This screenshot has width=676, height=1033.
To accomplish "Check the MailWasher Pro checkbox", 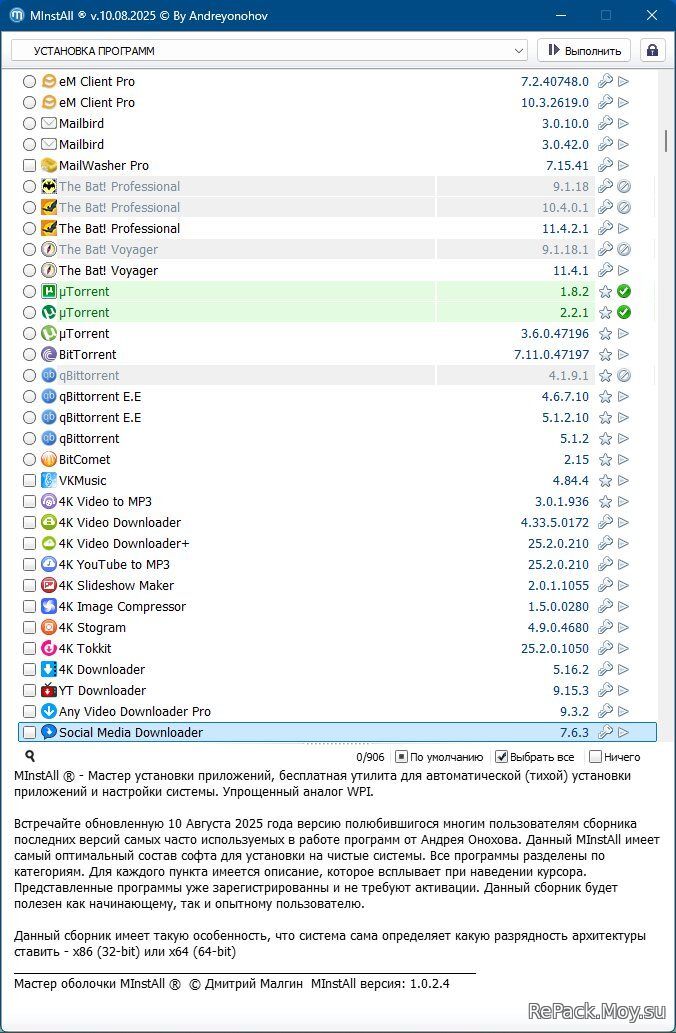I will click(x=29, y=165).
